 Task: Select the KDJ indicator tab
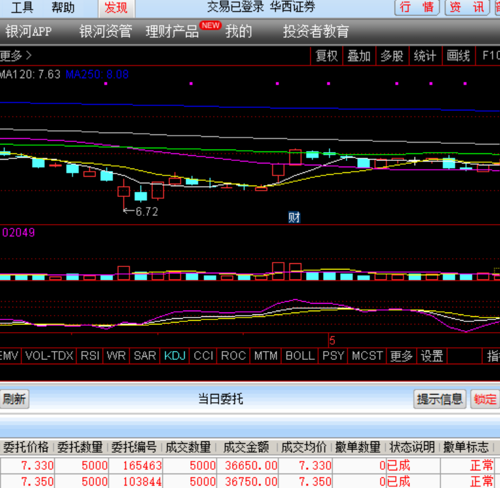click(x=175, y=356)
